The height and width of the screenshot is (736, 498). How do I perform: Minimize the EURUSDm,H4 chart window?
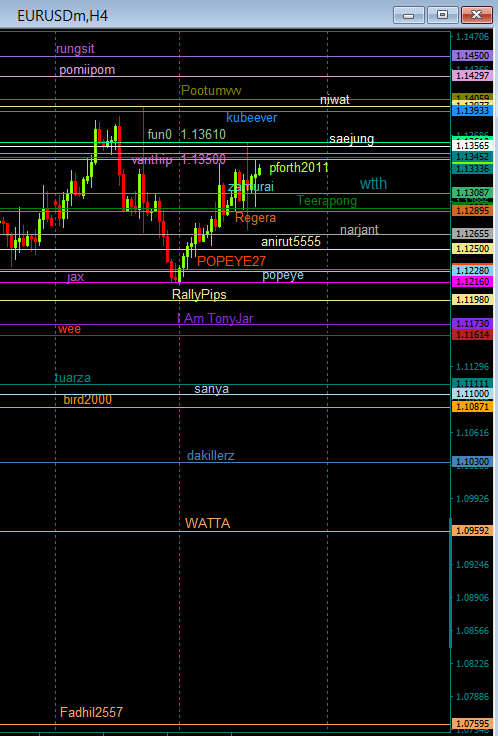pos(408,15)
